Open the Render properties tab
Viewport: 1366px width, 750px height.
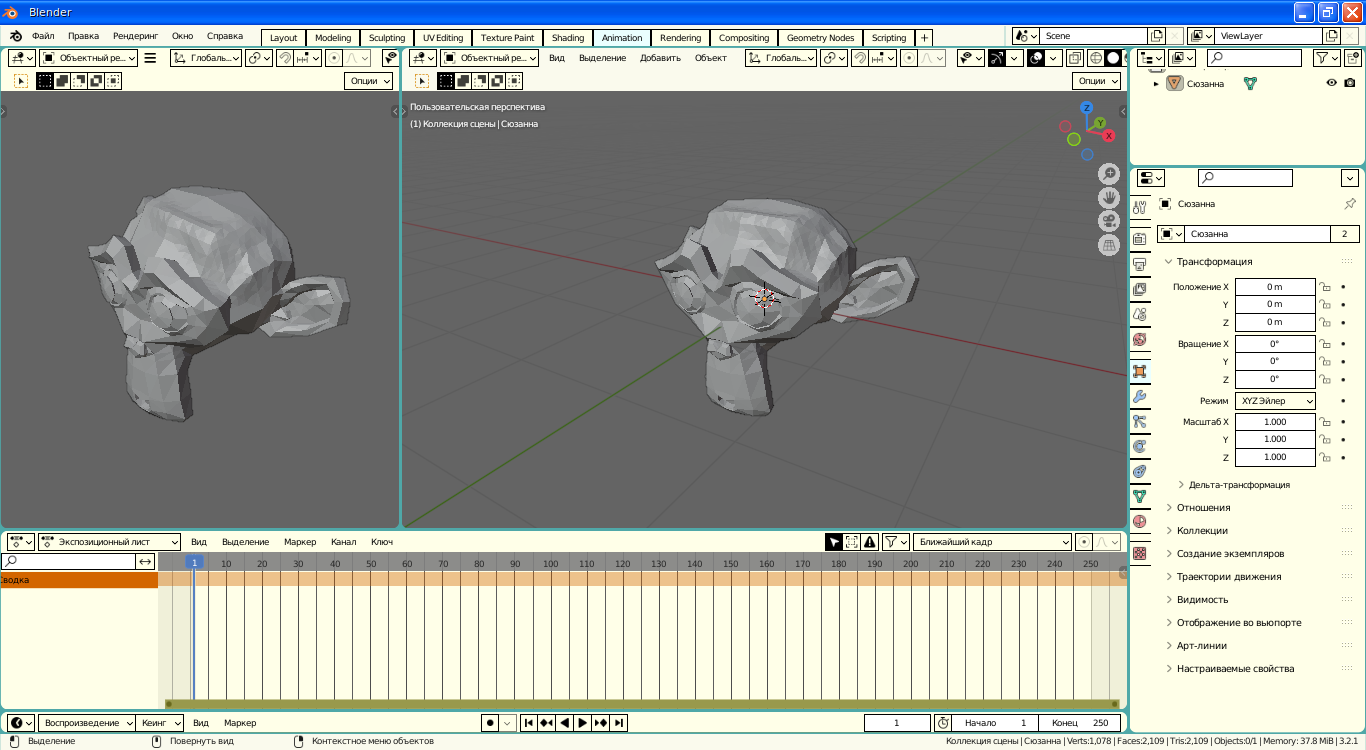click(x=1139, y=238)
